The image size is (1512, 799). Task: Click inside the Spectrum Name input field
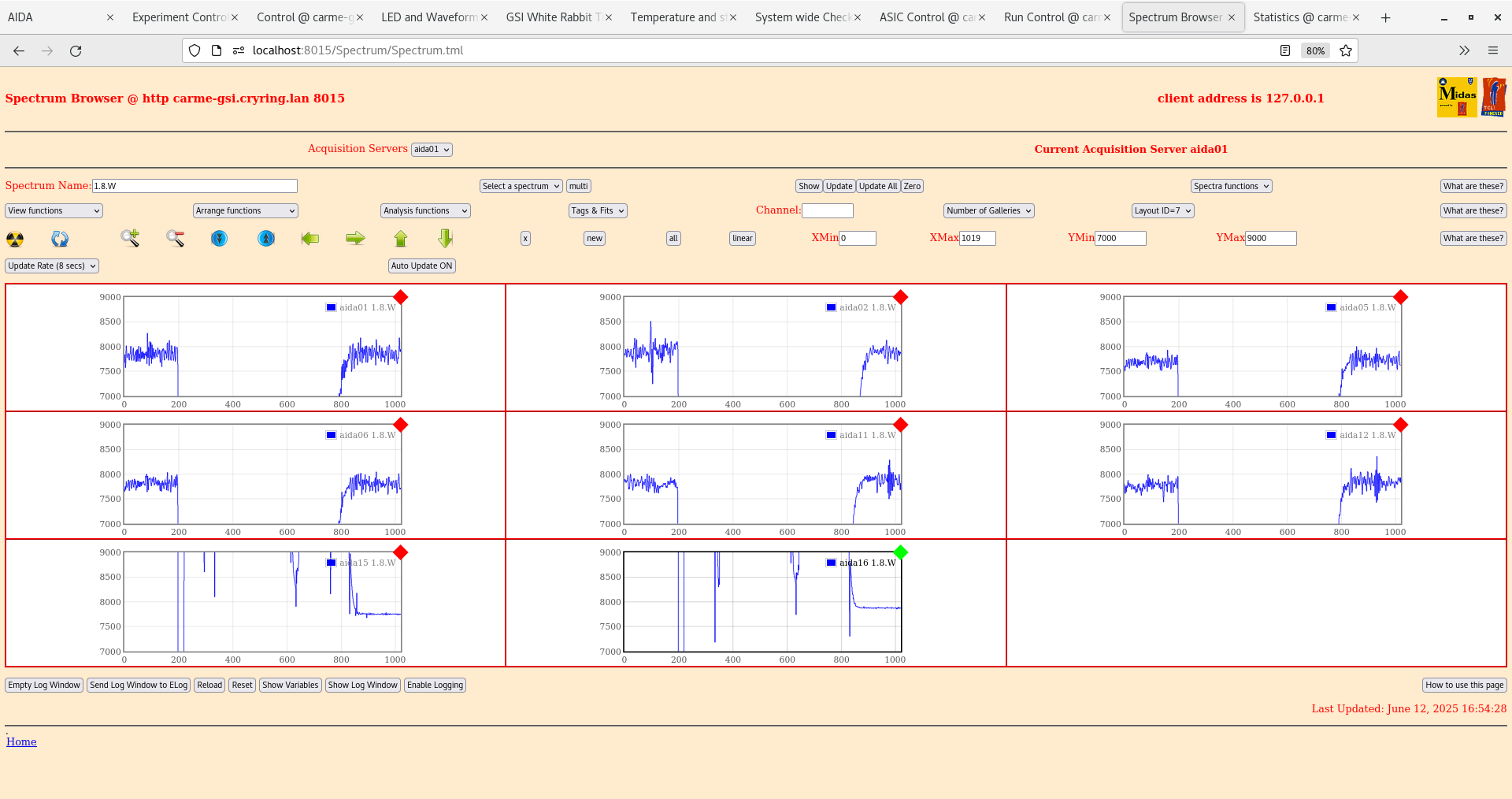coord(195,186)
